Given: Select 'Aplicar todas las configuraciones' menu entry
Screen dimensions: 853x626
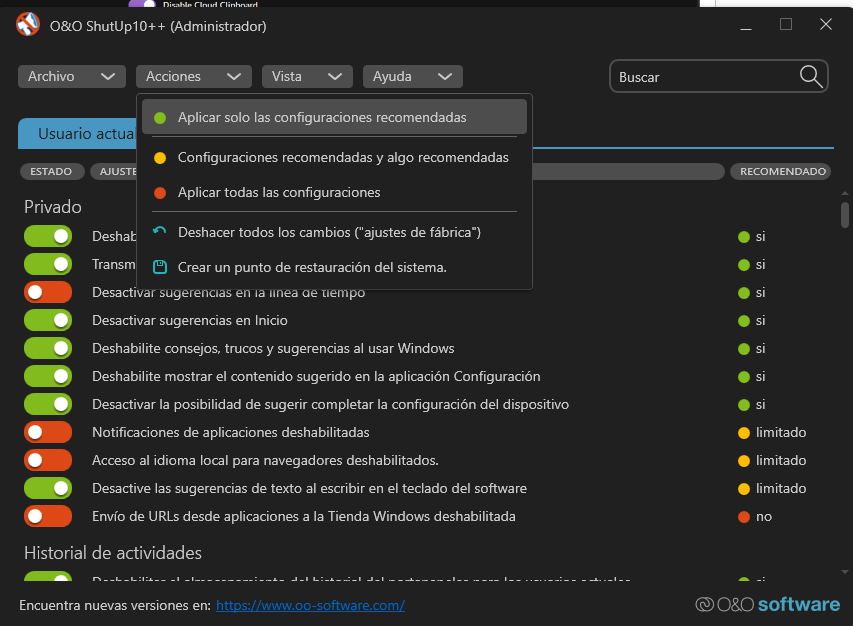Looking at the screenshot, I should (279, 192).
